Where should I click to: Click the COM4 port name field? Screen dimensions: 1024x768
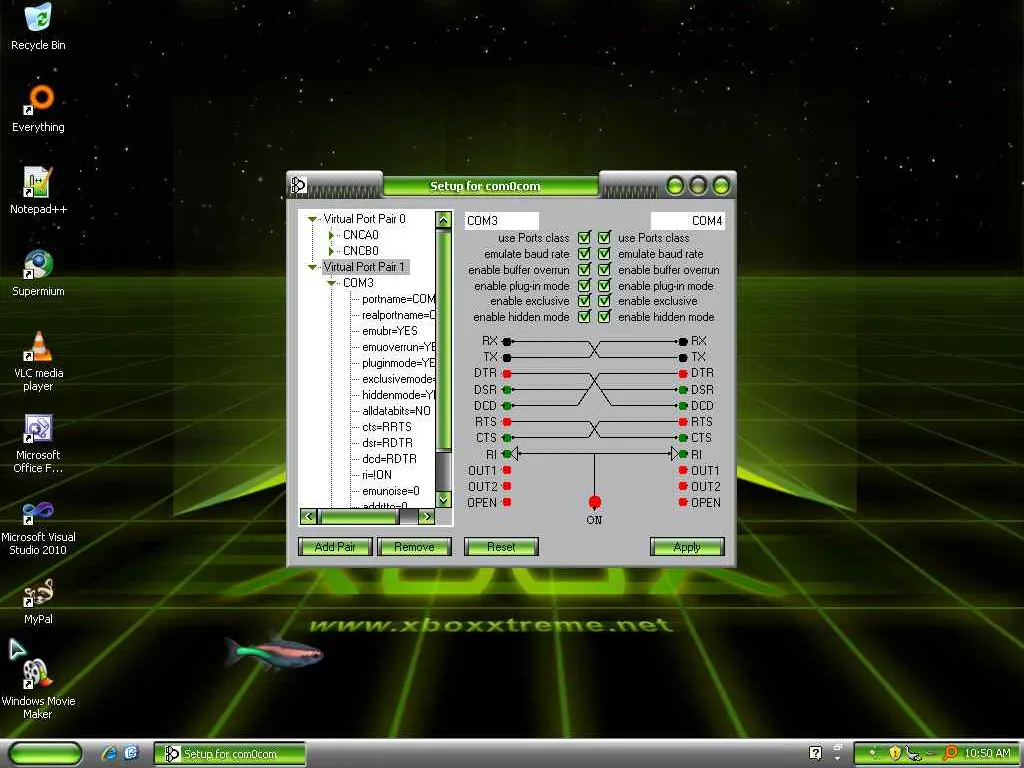(x=688, y=221)
